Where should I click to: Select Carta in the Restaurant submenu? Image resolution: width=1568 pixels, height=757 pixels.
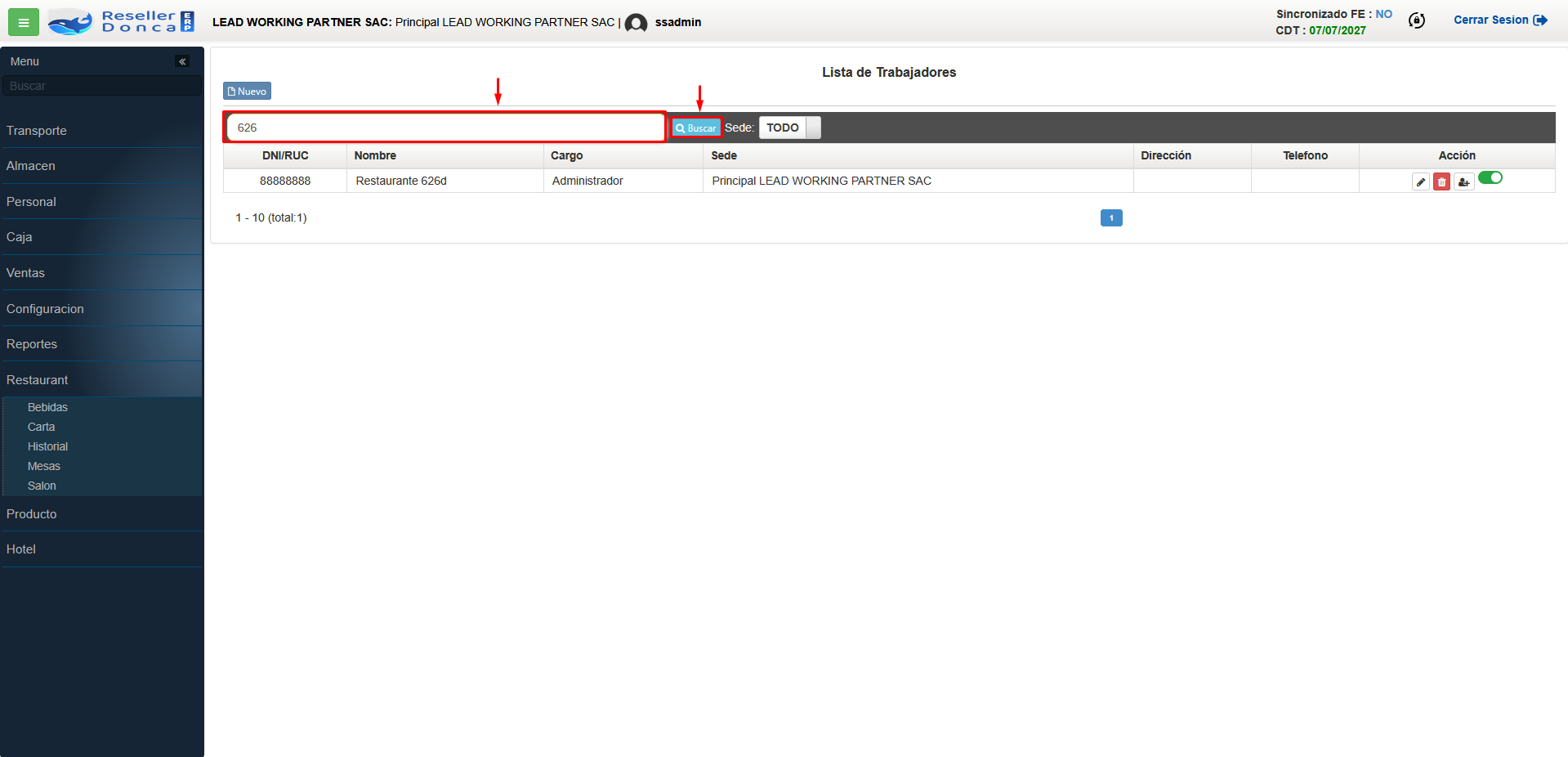pyautogui.click(x=41, y=427)
